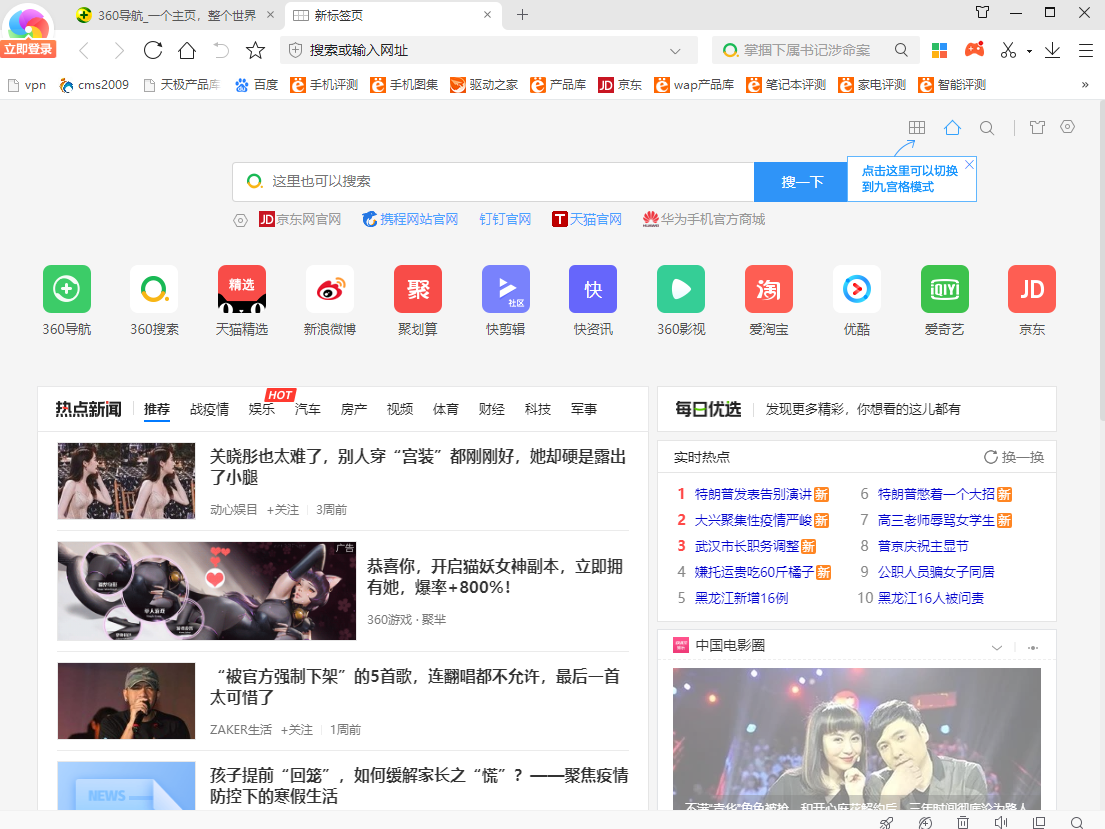Open the 百度 bookmark
Screen dimensions: 1105x829
[257, 85]
